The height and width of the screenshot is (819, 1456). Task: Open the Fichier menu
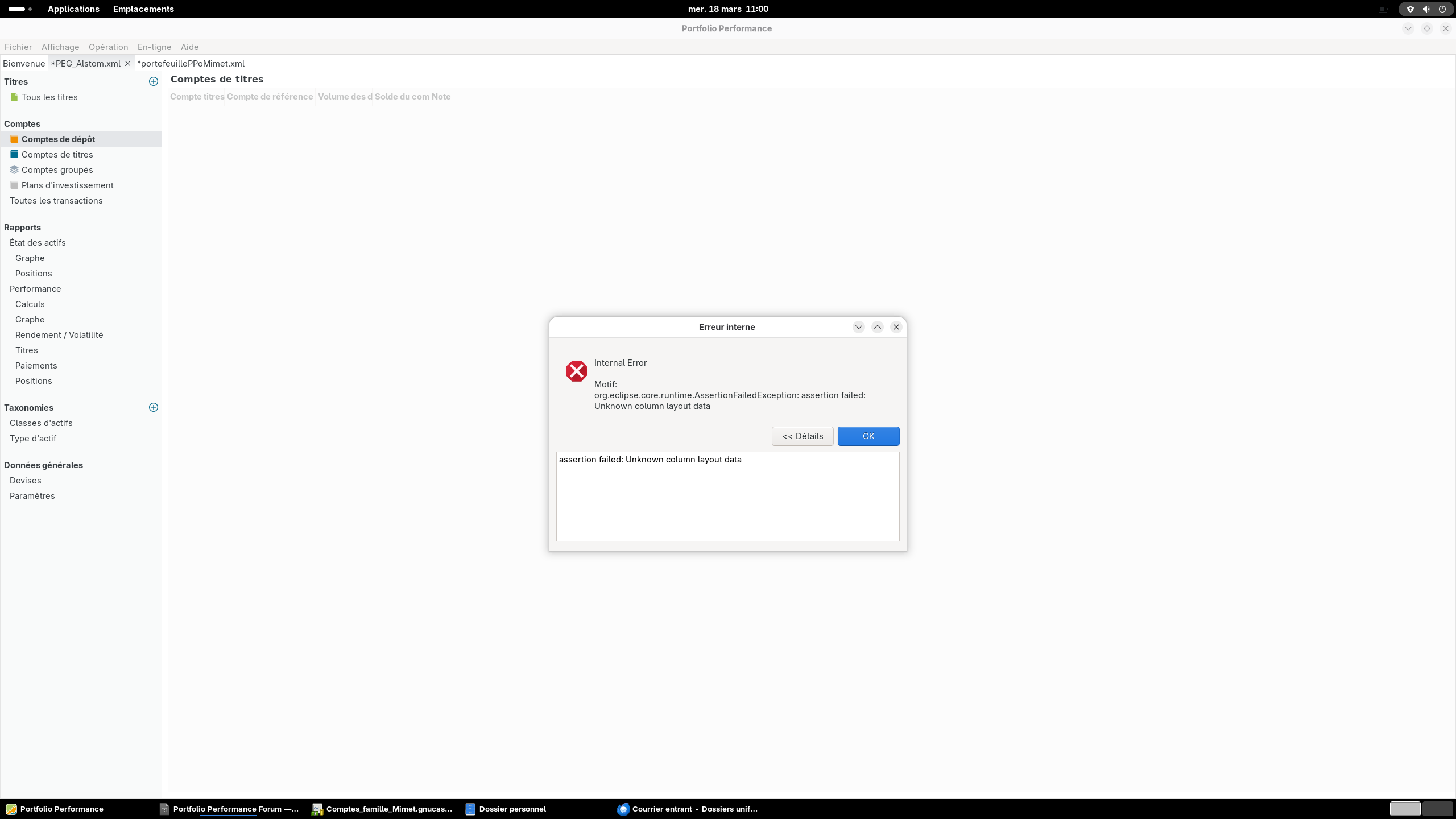(18, 47)
